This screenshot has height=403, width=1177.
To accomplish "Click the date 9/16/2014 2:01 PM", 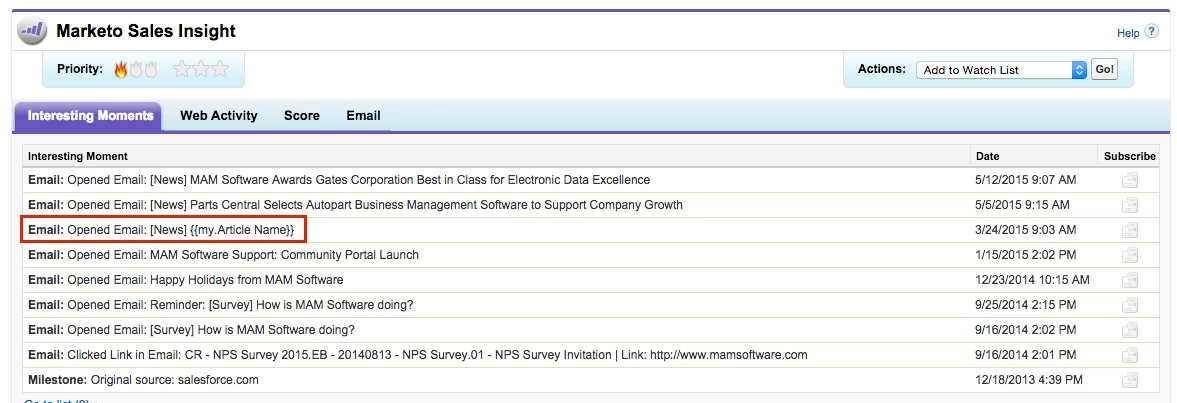I will 1025,355.
